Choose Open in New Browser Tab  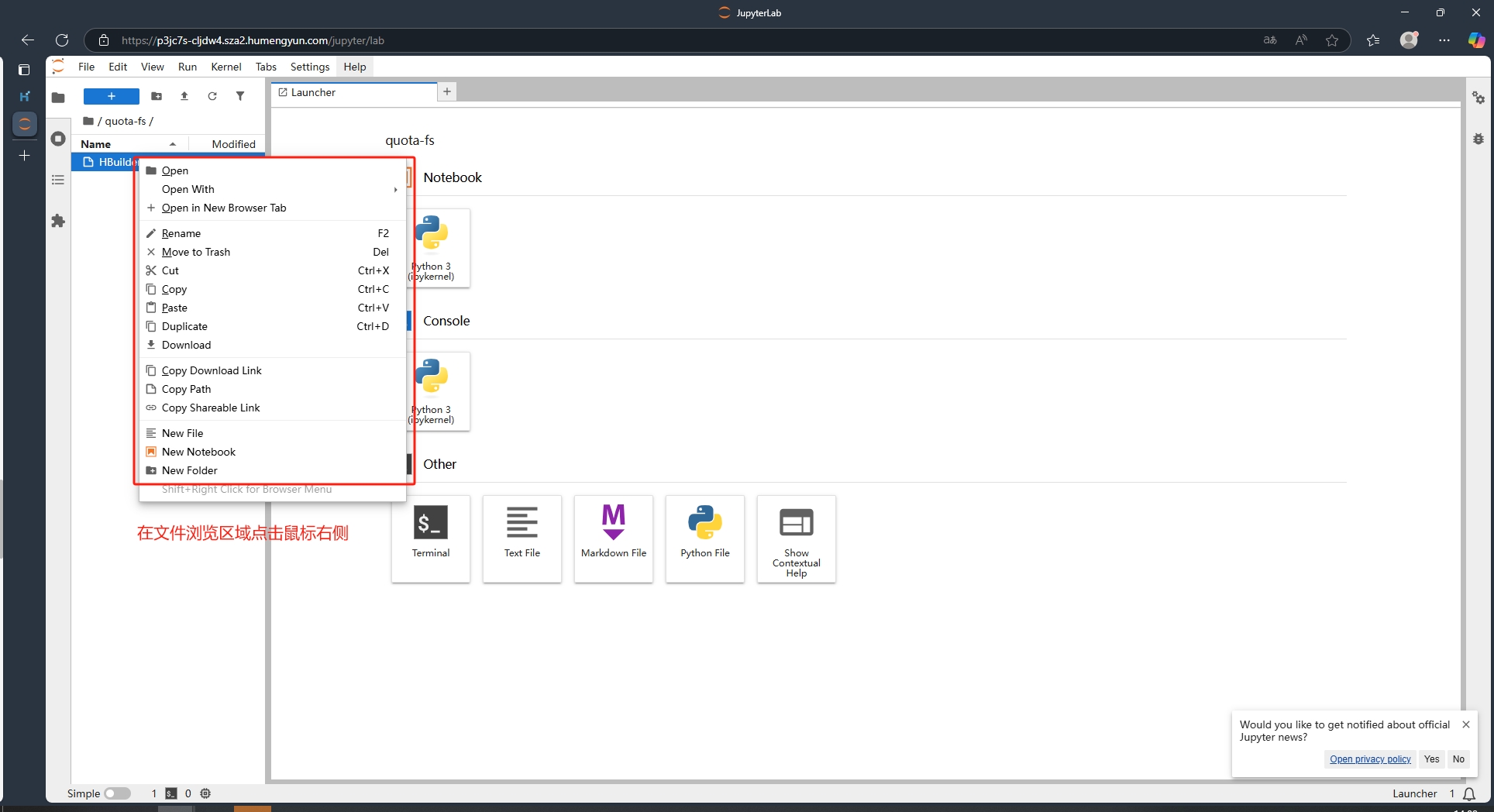(272, 208)
